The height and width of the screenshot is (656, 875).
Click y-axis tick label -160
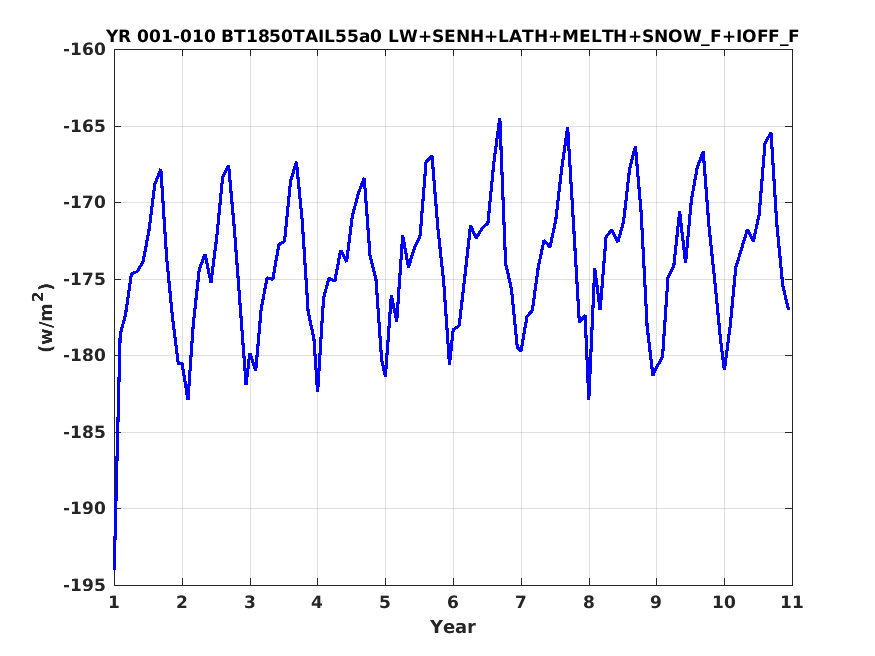pyautogui.click(x=85, y=50)
